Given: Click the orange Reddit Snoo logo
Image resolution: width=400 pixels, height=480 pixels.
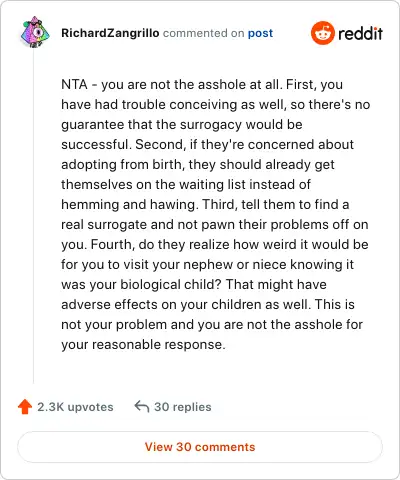Looking at the screenshot, I should click(x=322, y=33).
